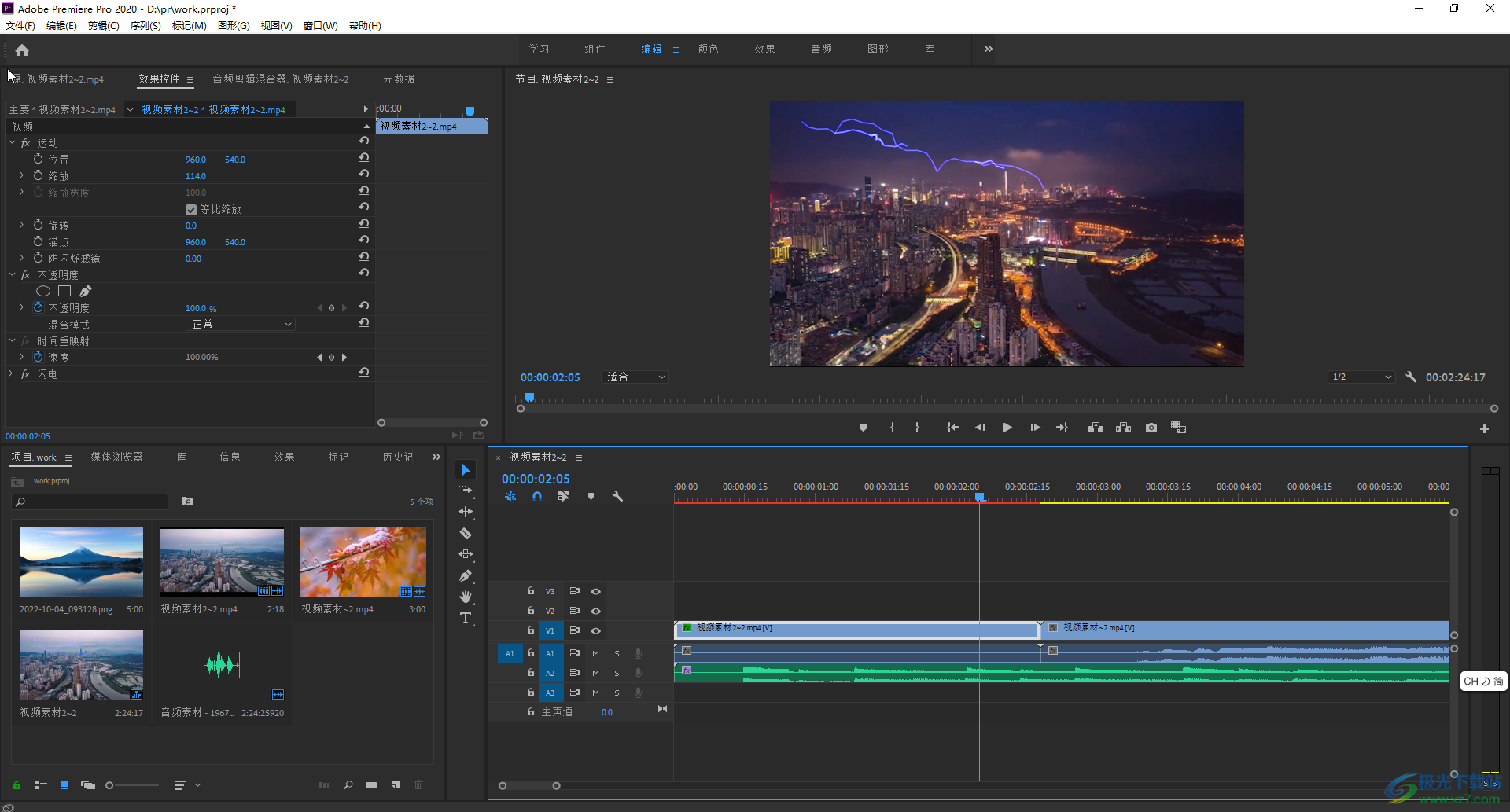
Task: Draw ellipse opacity mask
Action: tap(43, 291)
